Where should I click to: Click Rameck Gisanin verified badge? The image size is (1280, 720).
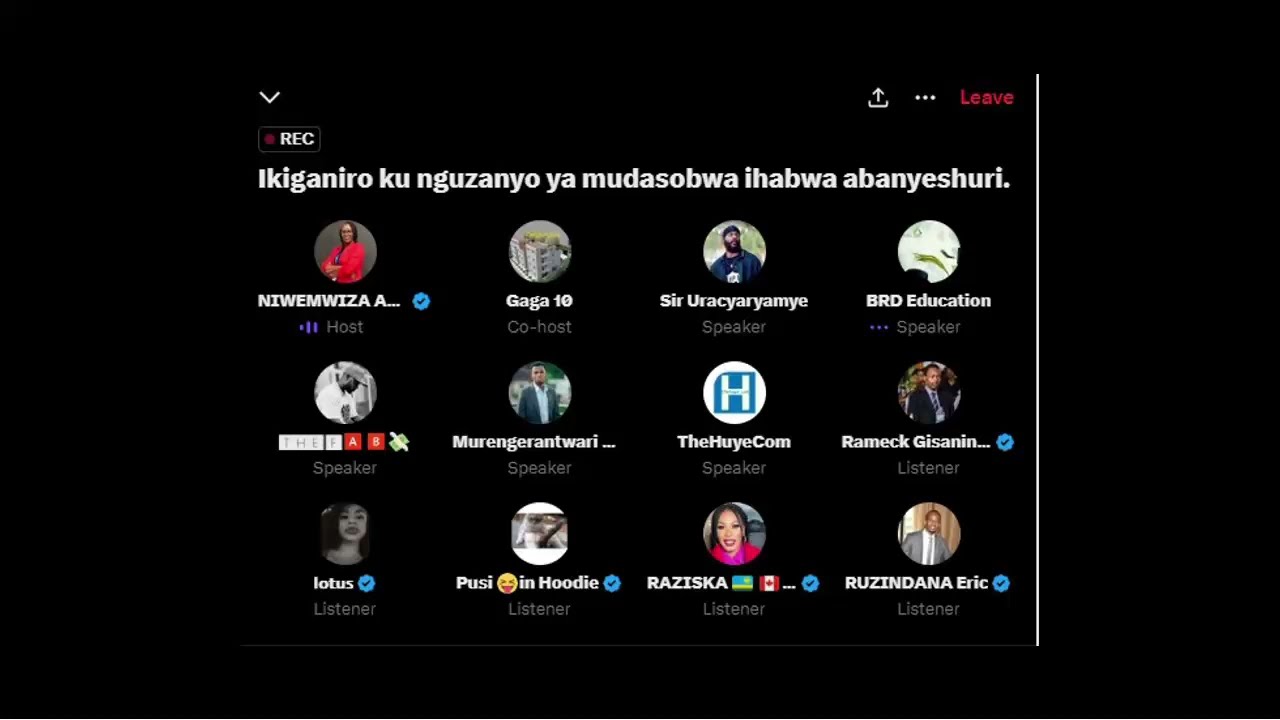tap(1005, 442)
